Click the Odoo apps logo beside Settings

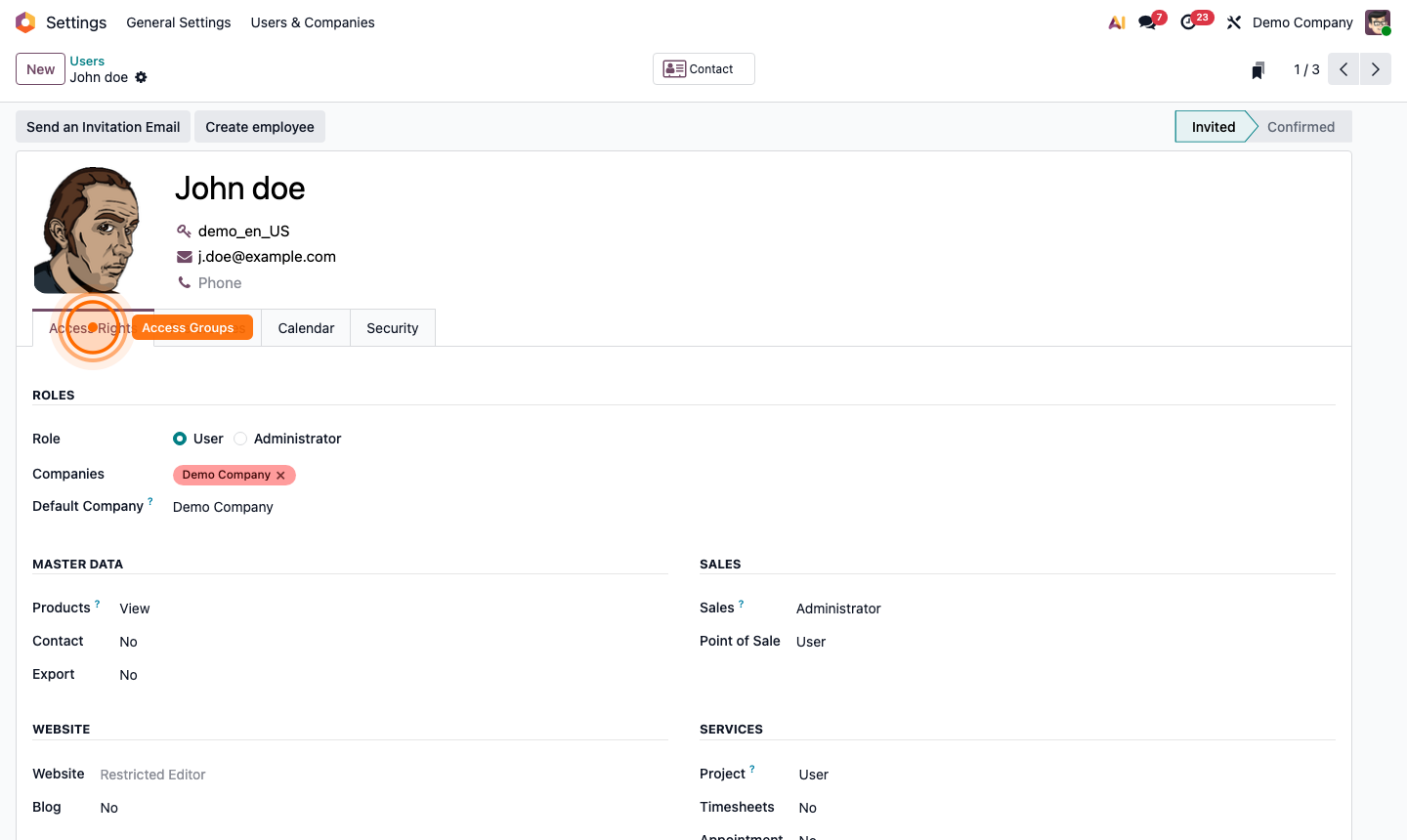tap(24, 21)
